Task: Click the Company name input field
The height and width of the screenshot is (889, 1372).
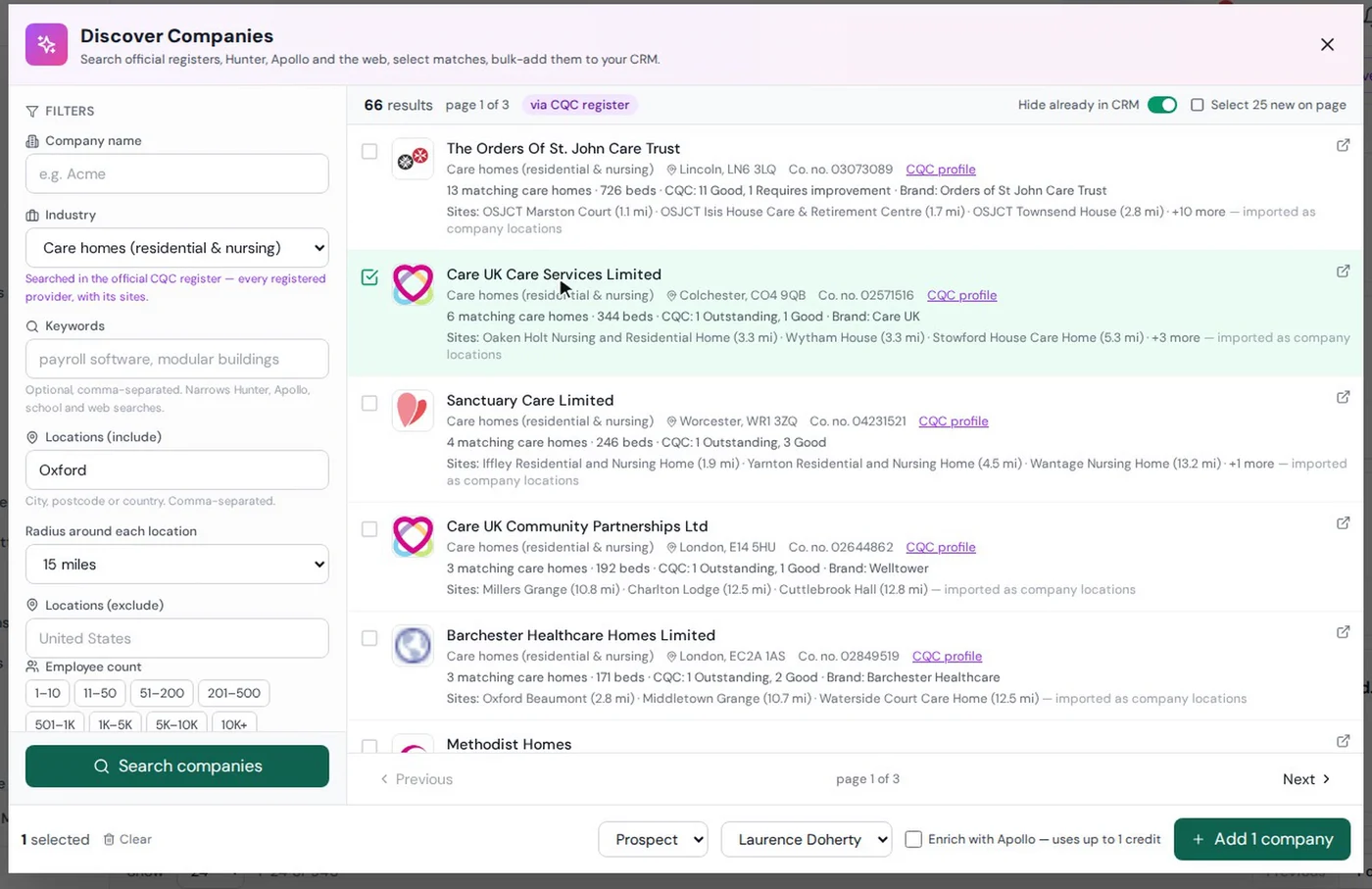Action: (177, 173)
